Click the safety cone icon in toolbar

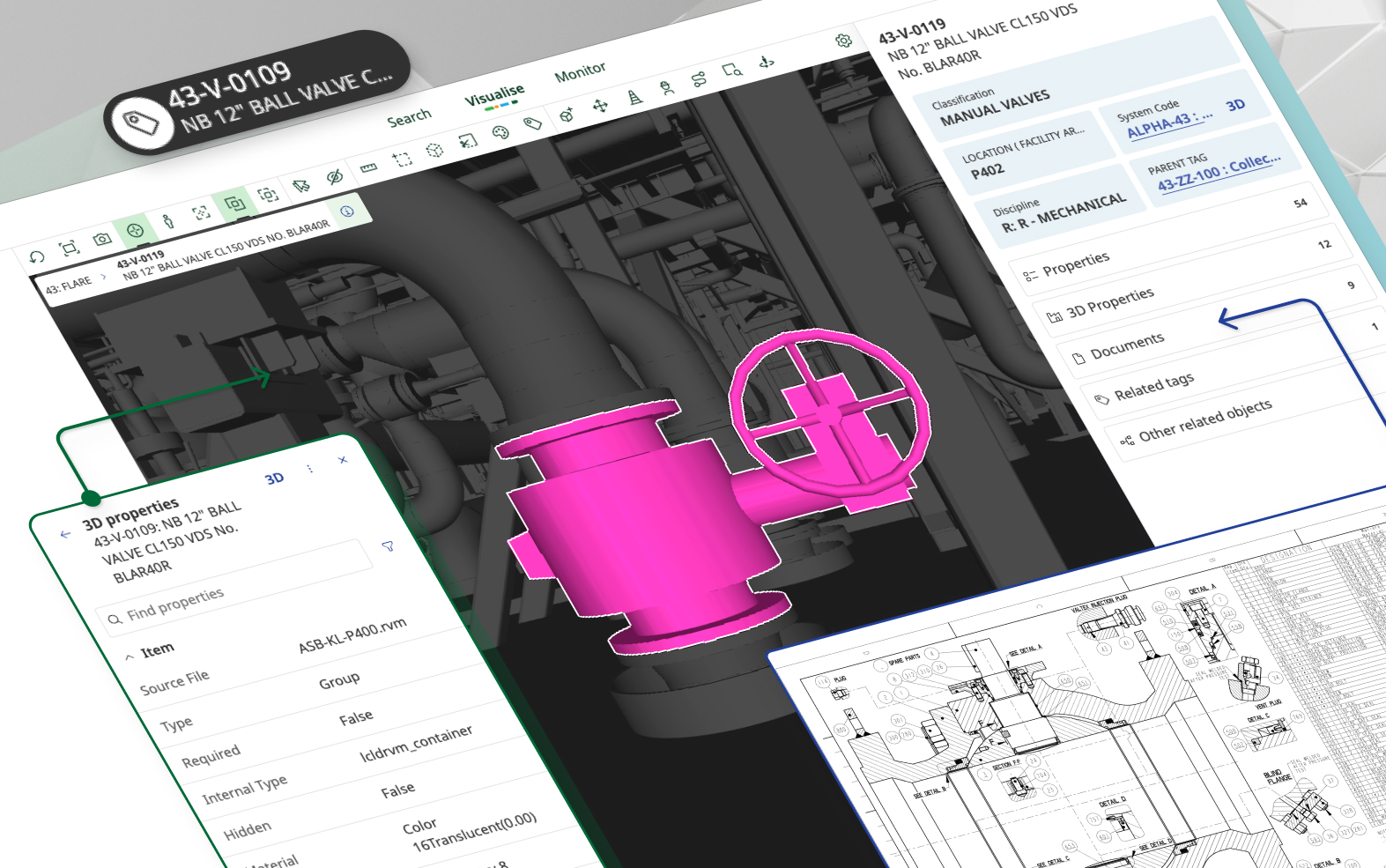634,97
